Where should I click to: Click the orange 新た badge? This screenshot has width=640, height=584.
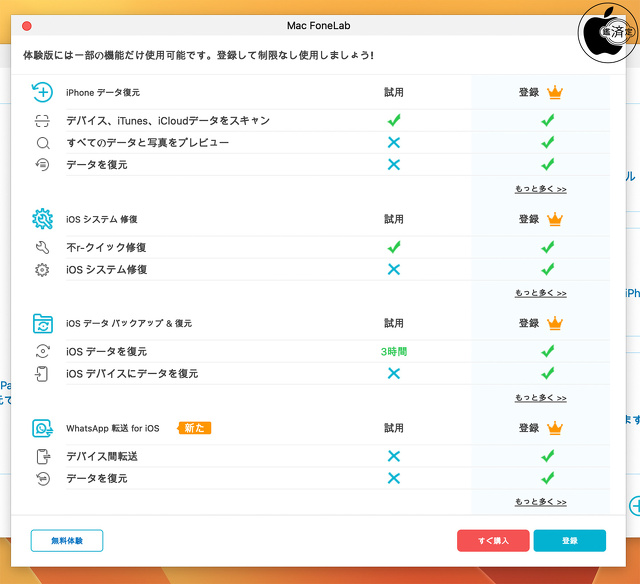point(195,428)
